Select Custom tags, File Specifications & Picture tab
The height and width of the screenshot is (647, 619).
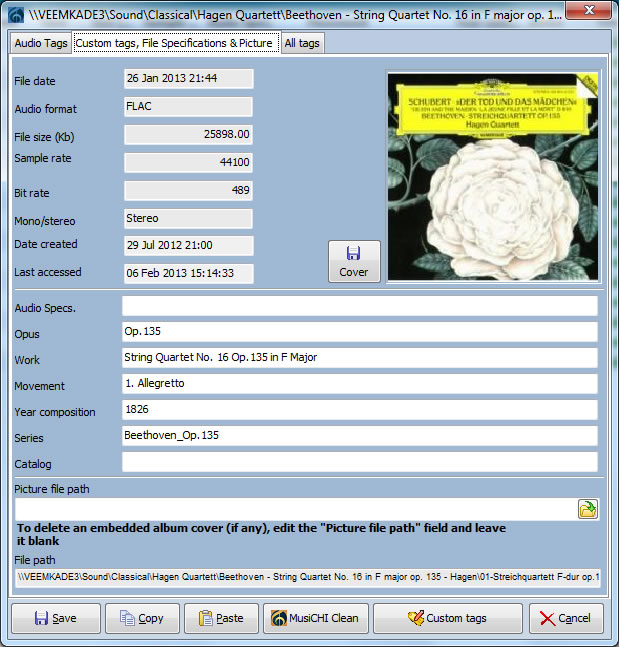(174, 43)
